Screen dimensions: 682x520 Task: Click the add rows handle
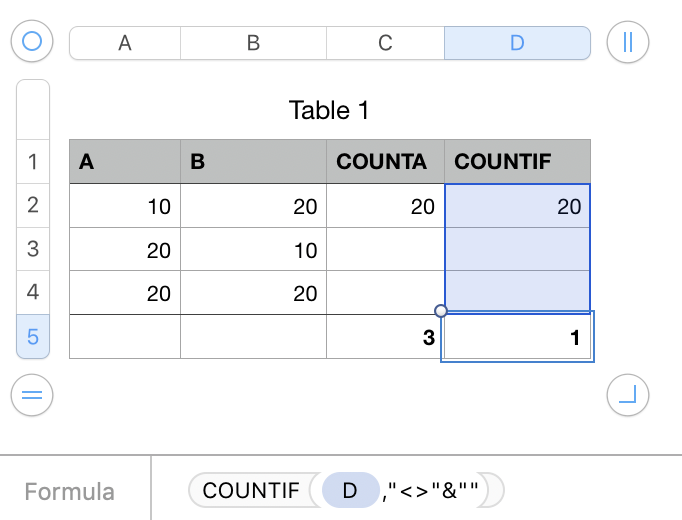(32, 395)
